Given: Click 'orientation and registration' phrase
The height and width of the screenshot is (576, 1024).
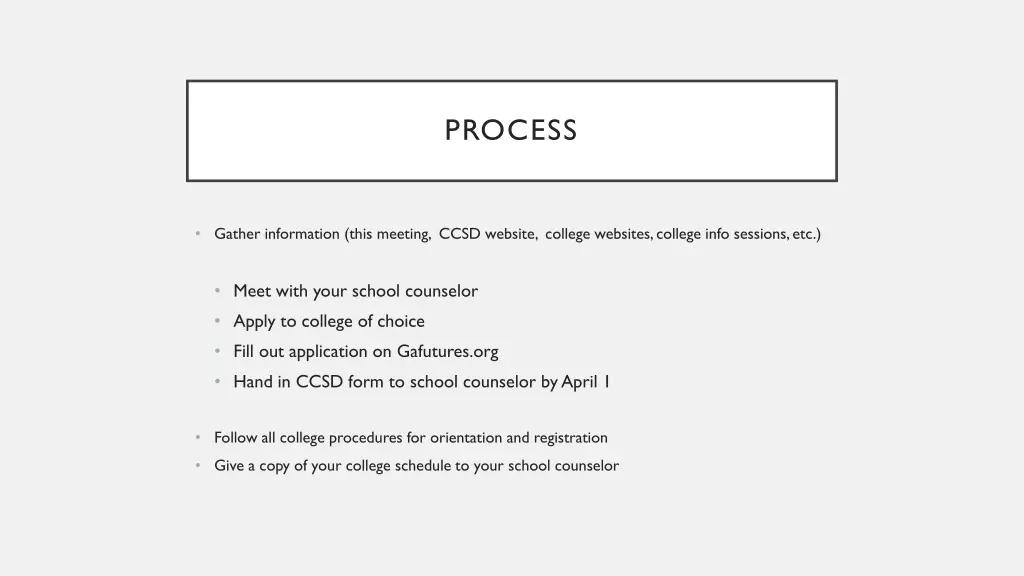Looking at the screenshot, I should coord(519,438).
